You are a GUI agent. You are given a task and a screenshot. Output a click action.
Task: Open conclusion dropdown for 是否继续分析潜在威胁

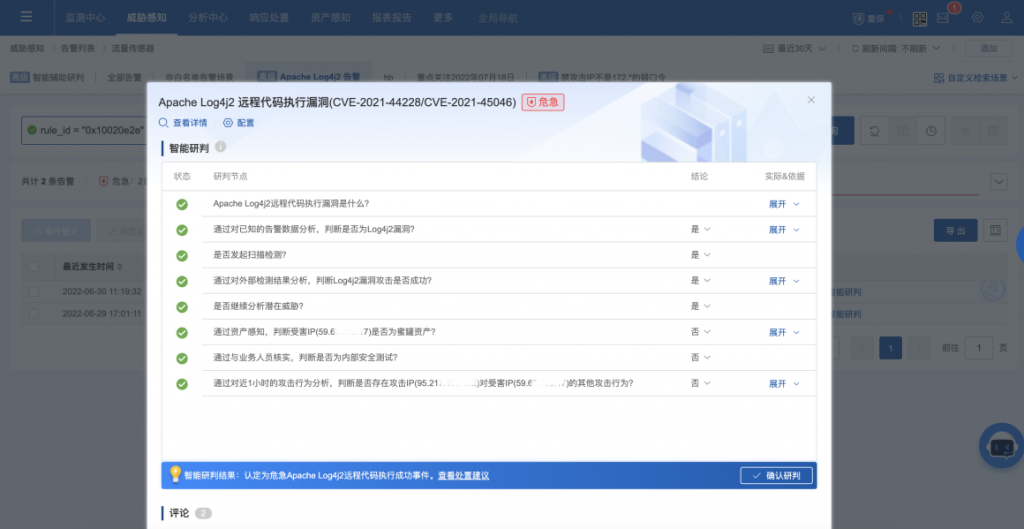tap(700, 306)
